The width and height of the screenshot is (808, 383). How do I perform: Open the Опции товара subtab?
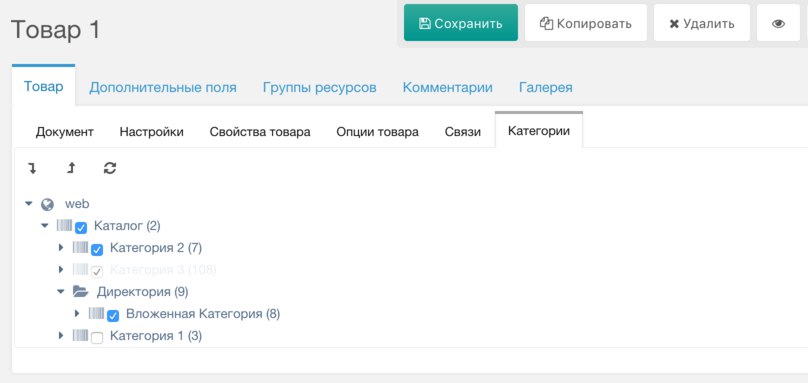(x=377, y=132)
